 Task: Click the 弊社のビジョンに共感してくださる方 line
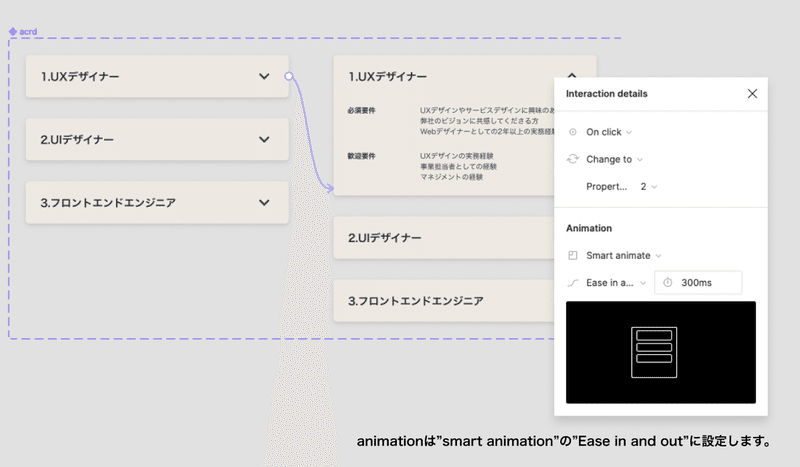pyautogui.click(x=479, y=121)
